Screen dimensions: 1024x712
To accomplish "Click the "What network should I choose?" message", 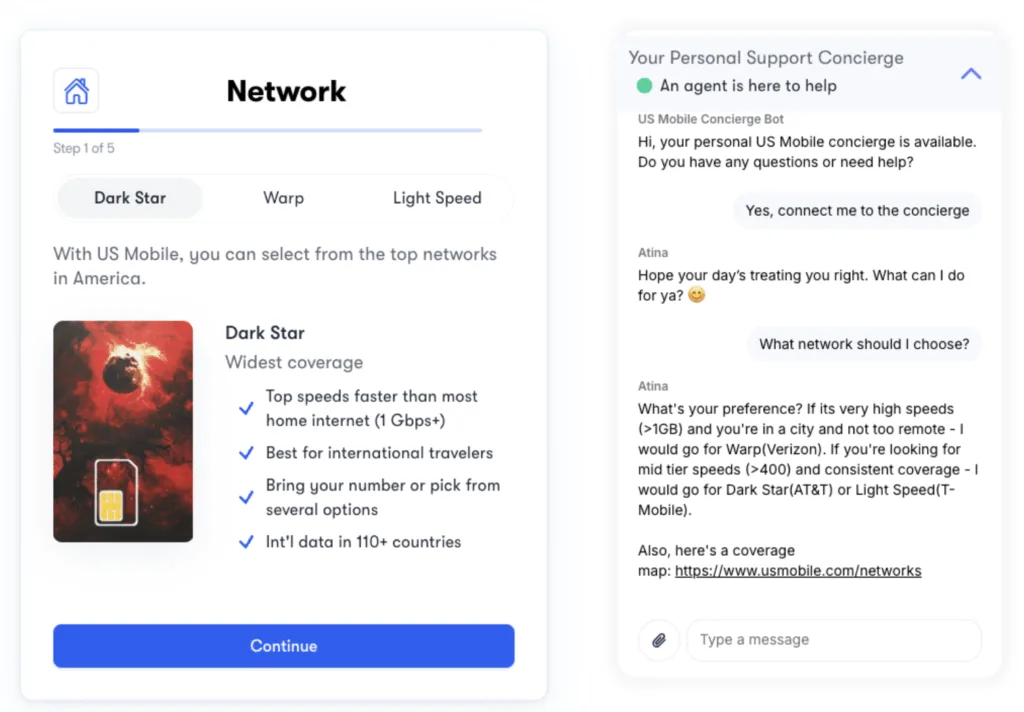I will click(864, 344).
